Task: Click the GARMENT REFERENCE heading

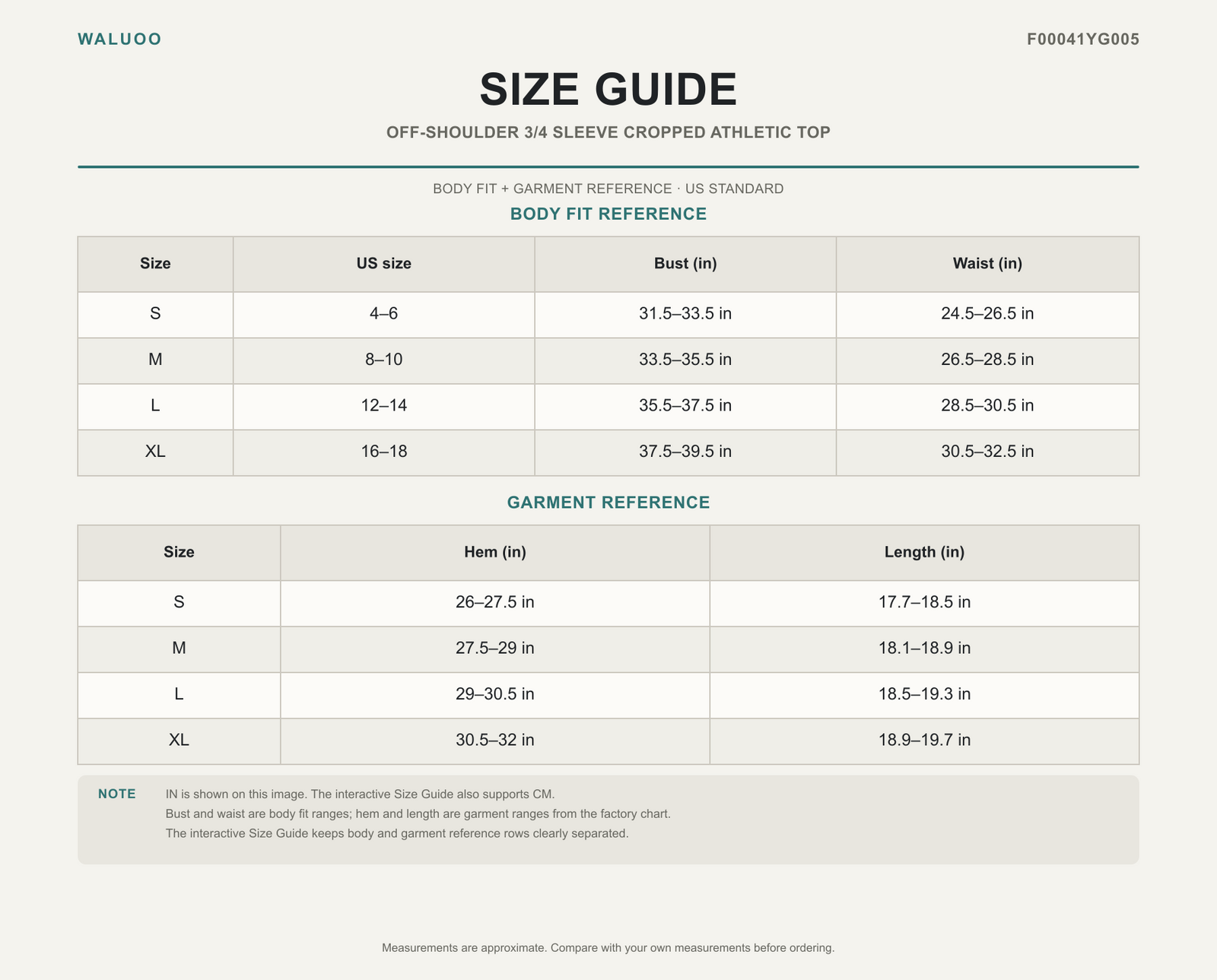Action: point(608,503)
